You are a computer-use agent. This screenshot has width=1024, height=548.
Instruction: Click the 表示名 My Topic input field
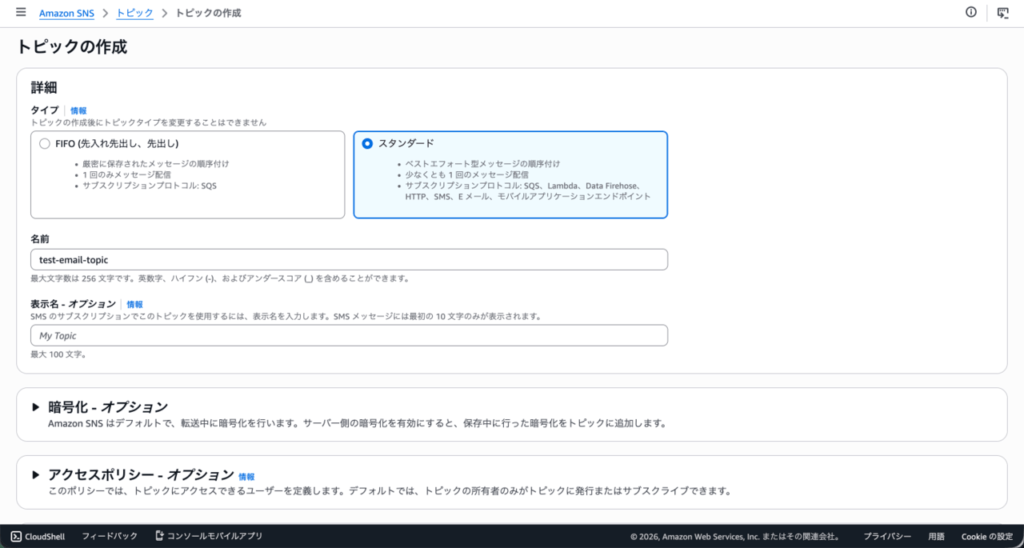[349, 335]
